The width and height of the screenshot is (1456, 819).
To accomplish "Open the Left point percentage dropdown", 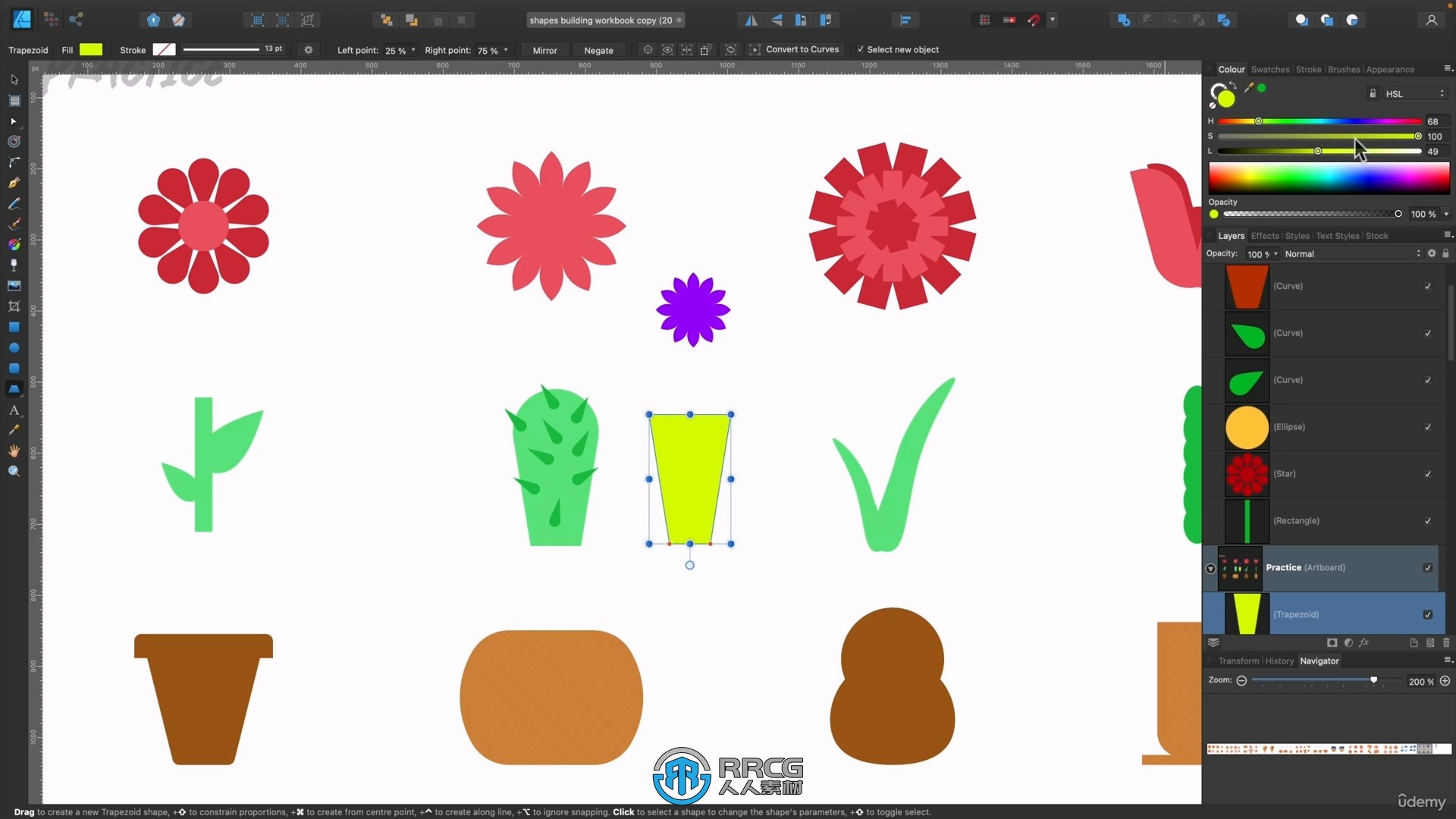I will coord(413,50).
